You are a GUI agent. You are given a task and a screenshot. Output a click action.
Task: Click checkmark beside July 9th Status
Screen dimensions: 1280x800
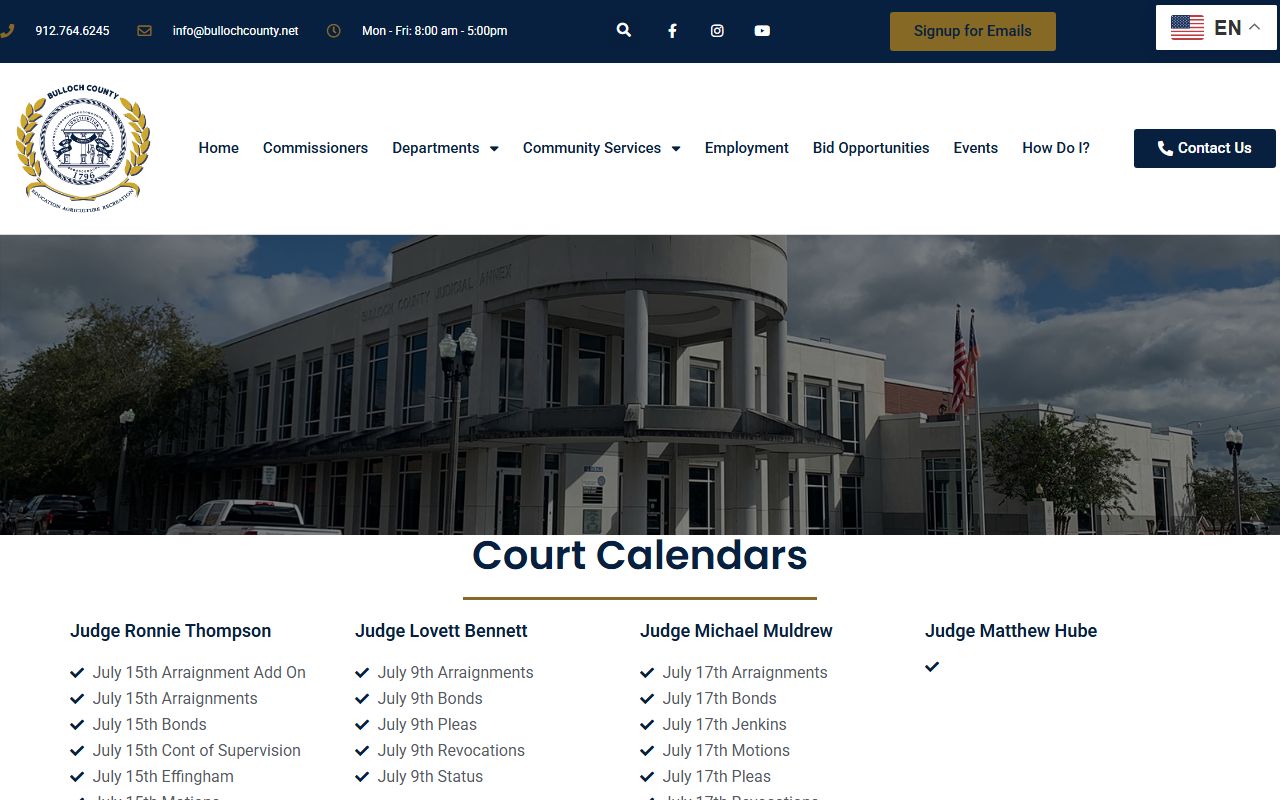[x=362, y=776]
